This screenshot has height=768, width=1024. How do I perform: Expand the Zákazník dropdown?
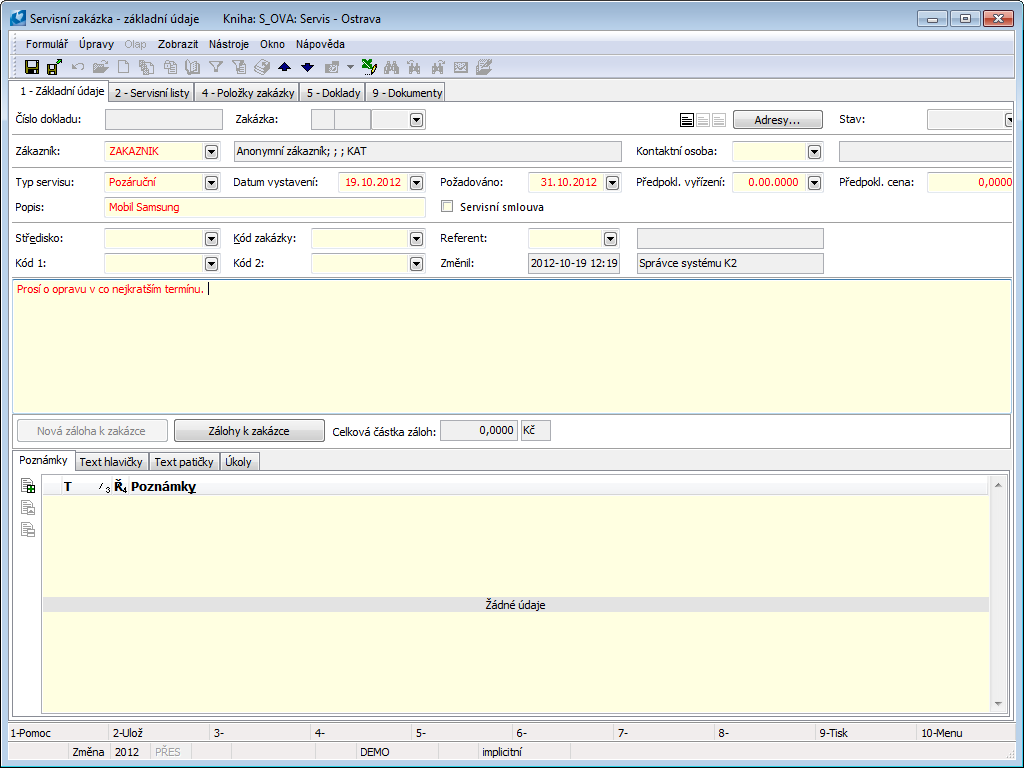[x=211, y=152]
